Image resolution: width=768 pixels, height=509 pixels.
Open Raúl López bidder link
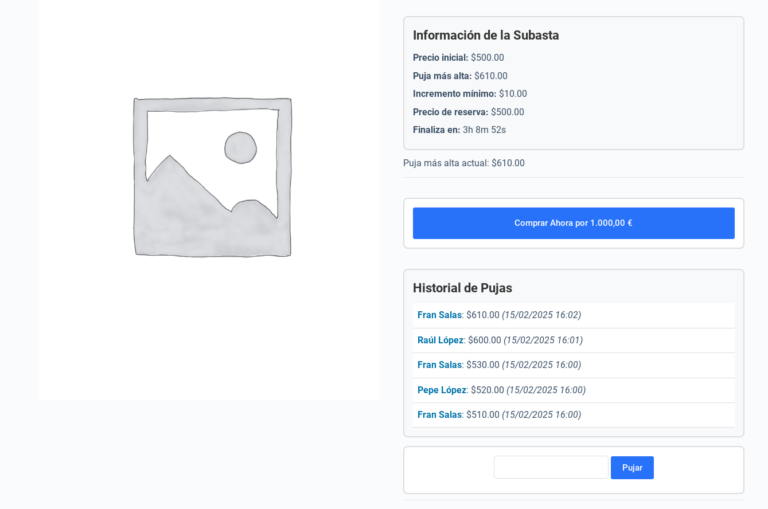tap(440, 340)
